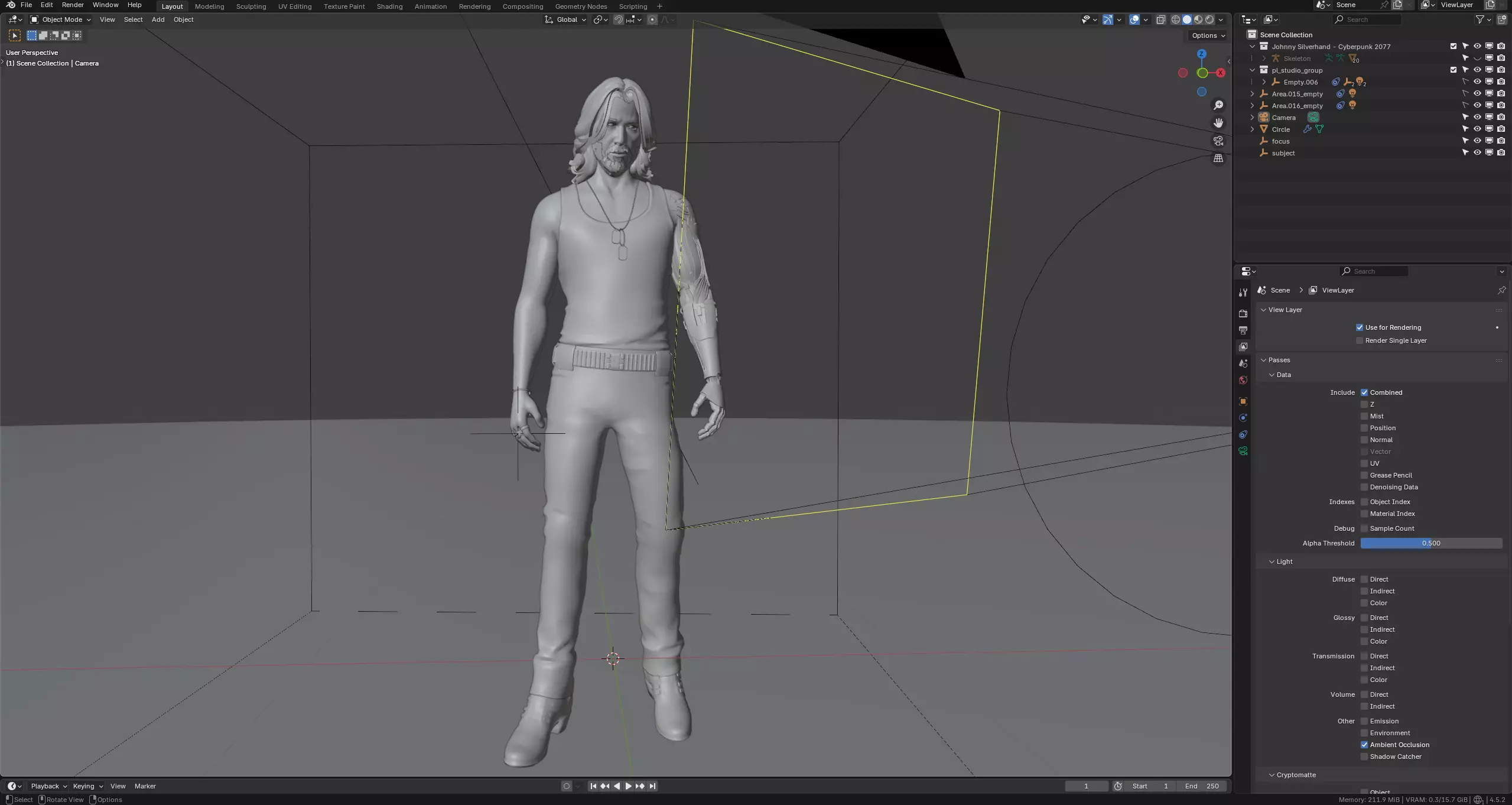
Task: Jump to the timeline start frame
Action: point(593,786)
